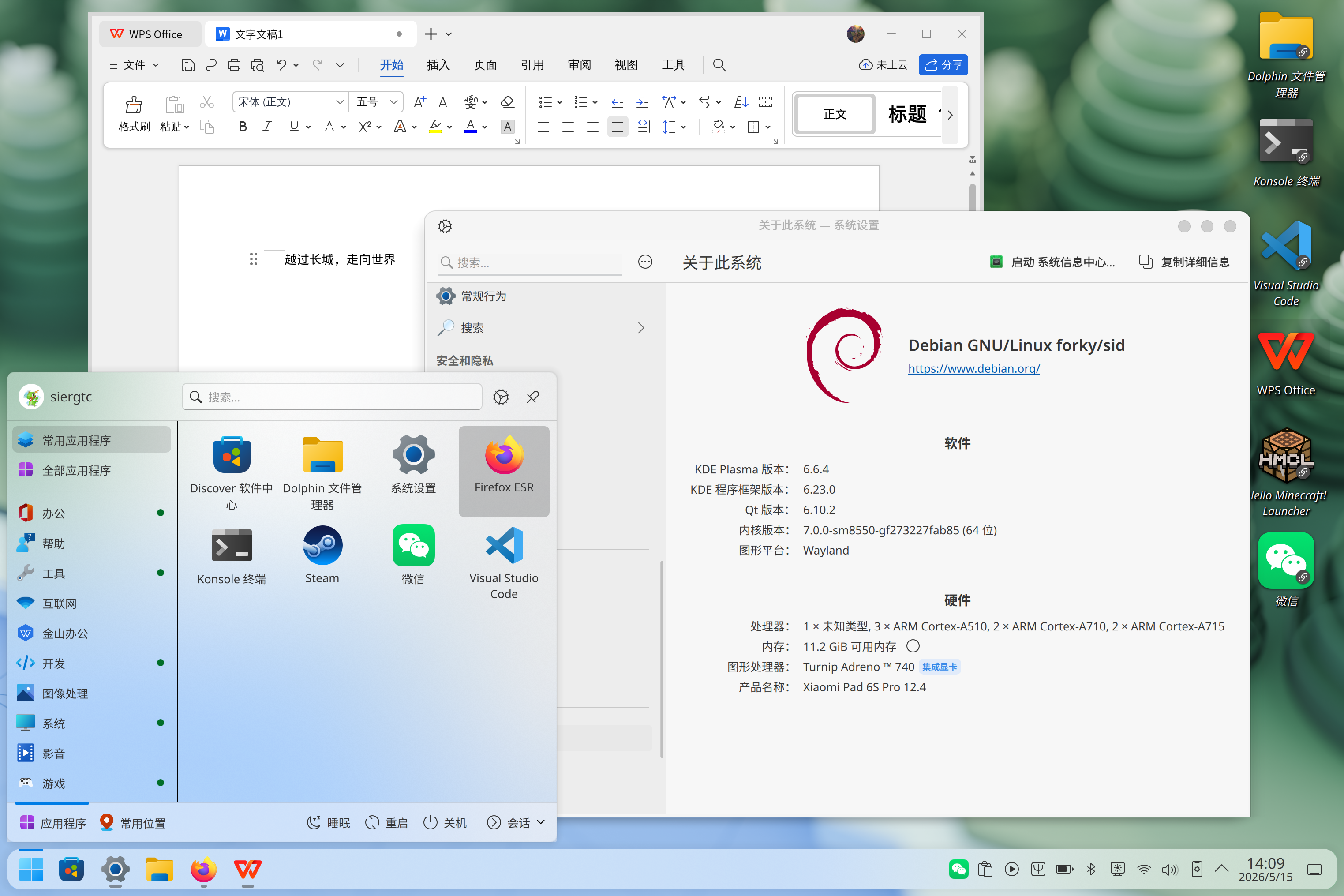Toggle strikethrough formatting in WPS
Screen dimensions: 1344x896
point(329,127)
